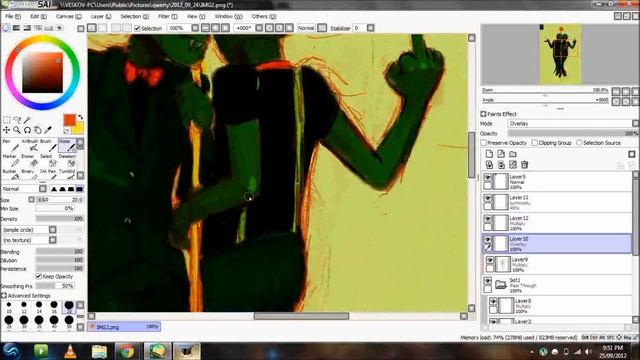Show the color wheel panel toggle
The height and width of the screenshot is (360, 640).
[x=6, y=28]
